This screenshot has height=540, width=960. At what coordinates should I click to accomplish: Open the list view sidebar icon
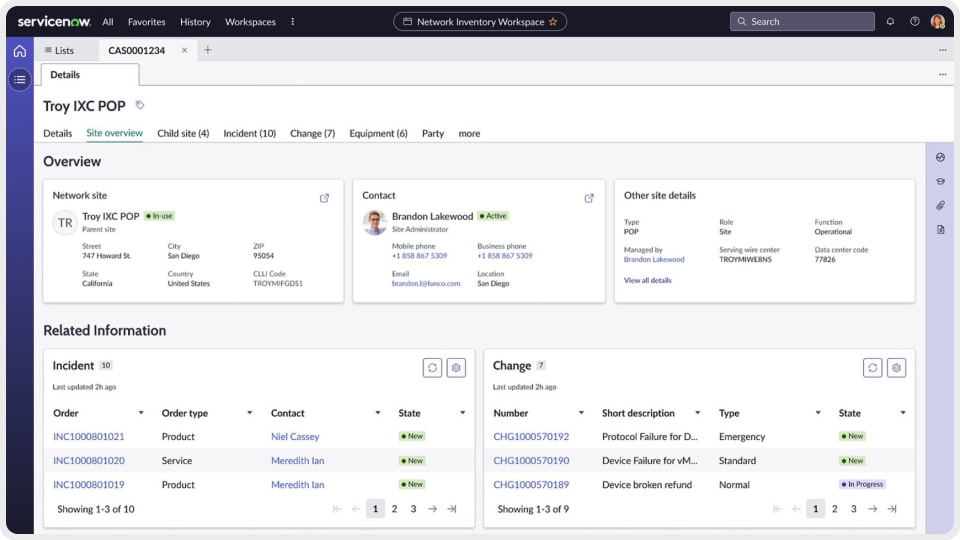(x=19, y=79)
